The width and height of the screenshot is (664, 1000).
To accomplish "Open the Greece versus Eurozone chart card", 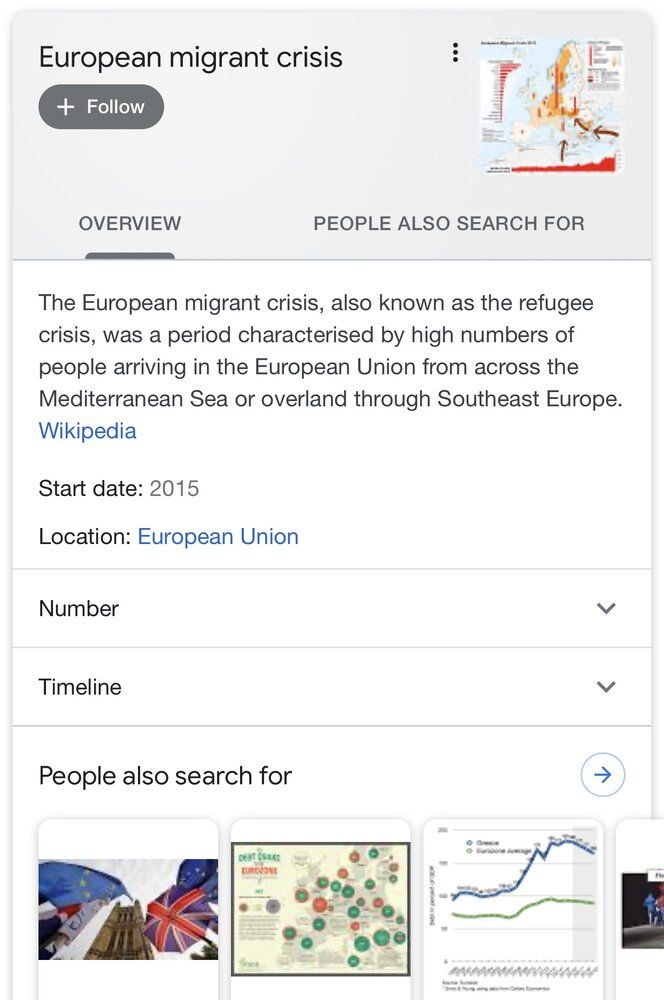I will (x=513, y=909).
